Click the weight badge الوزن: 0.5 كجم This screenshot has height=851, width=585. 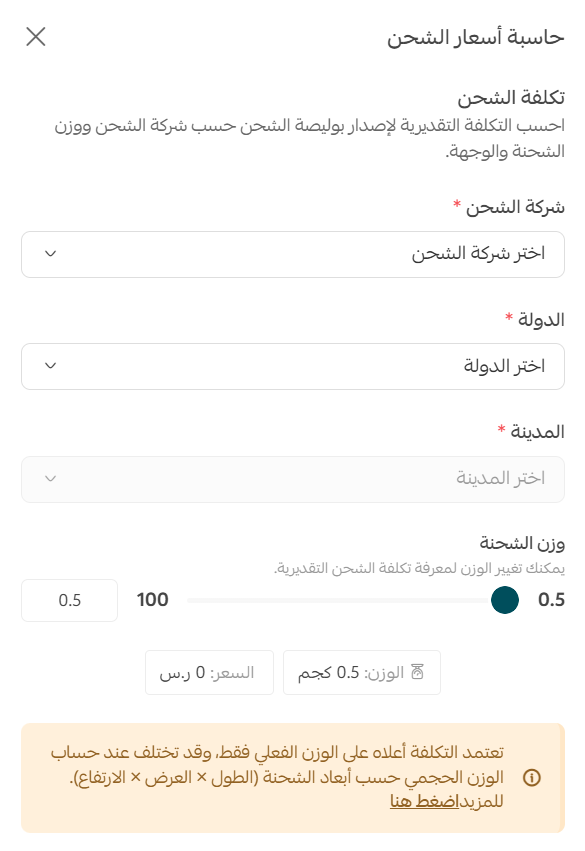pos(362,672)
